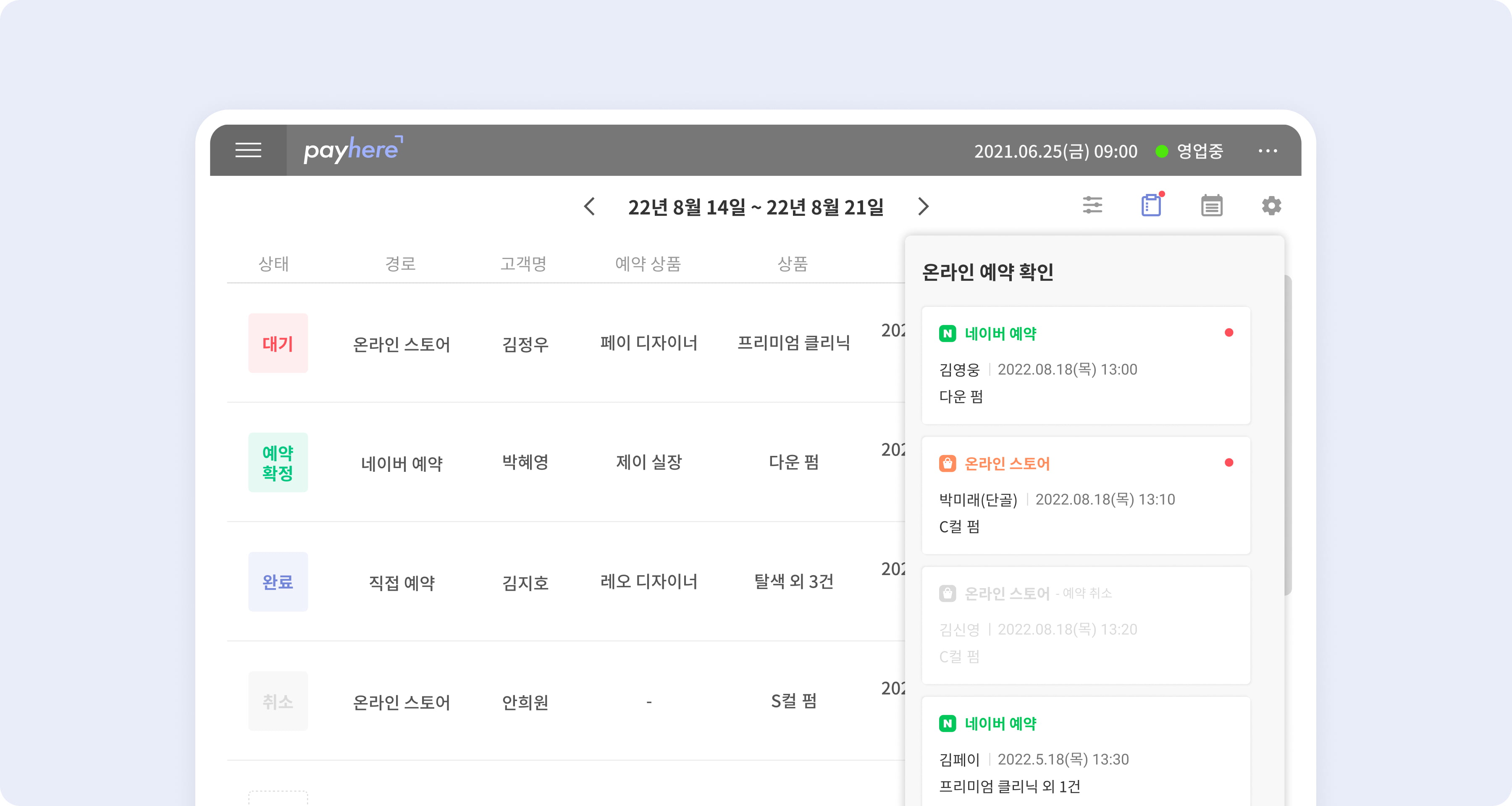The image size is (1512, 806).
Task: Go to the next date range
Action: point(923,207)
